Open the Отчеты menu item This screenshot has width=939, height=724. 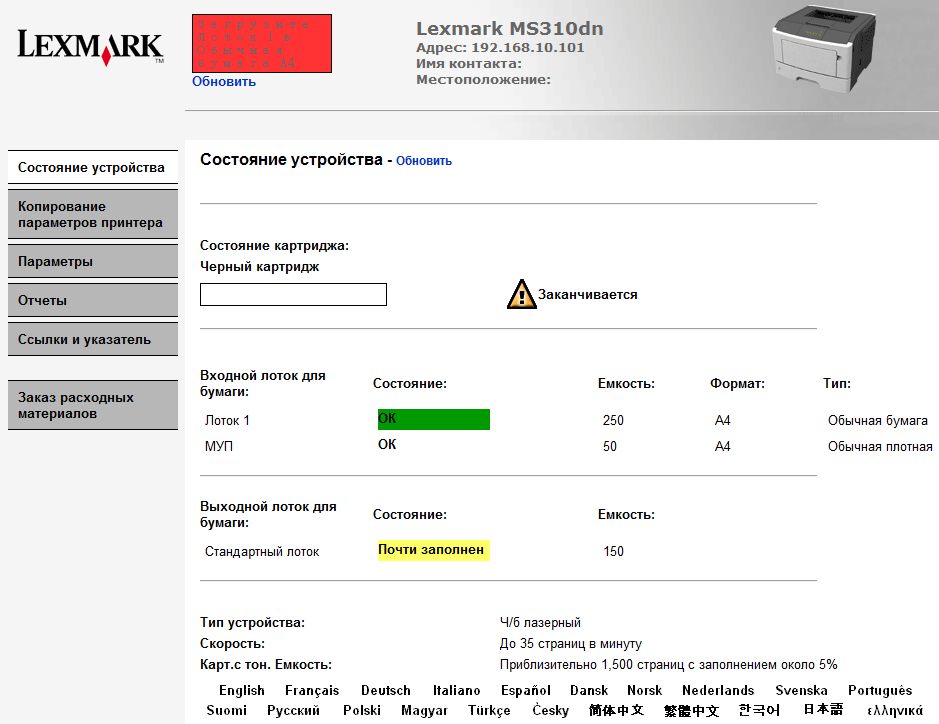[93, 300]
